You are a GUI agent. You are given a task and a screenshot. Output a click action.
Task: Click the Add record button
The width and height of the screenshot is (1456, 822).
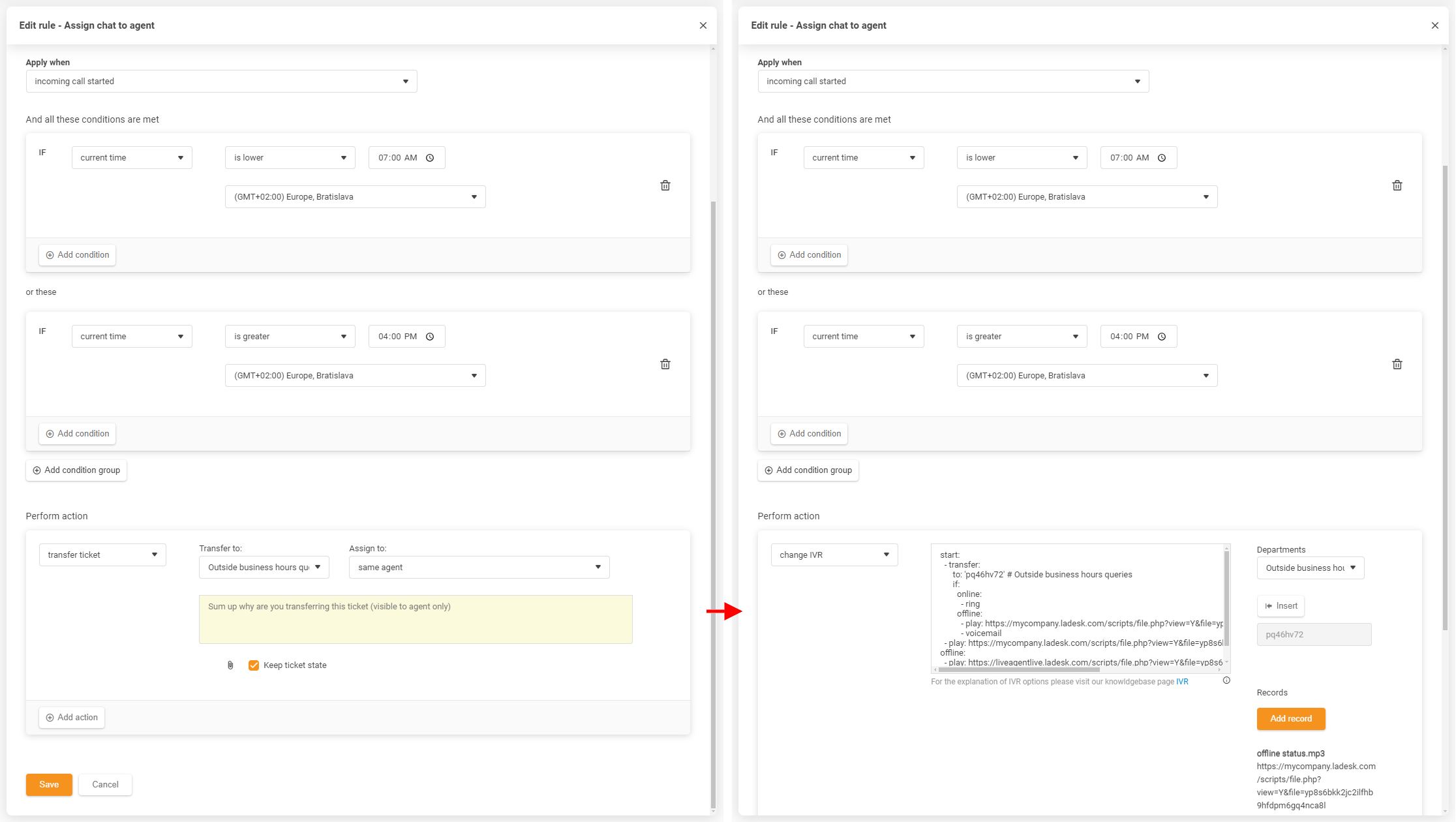1290,718
